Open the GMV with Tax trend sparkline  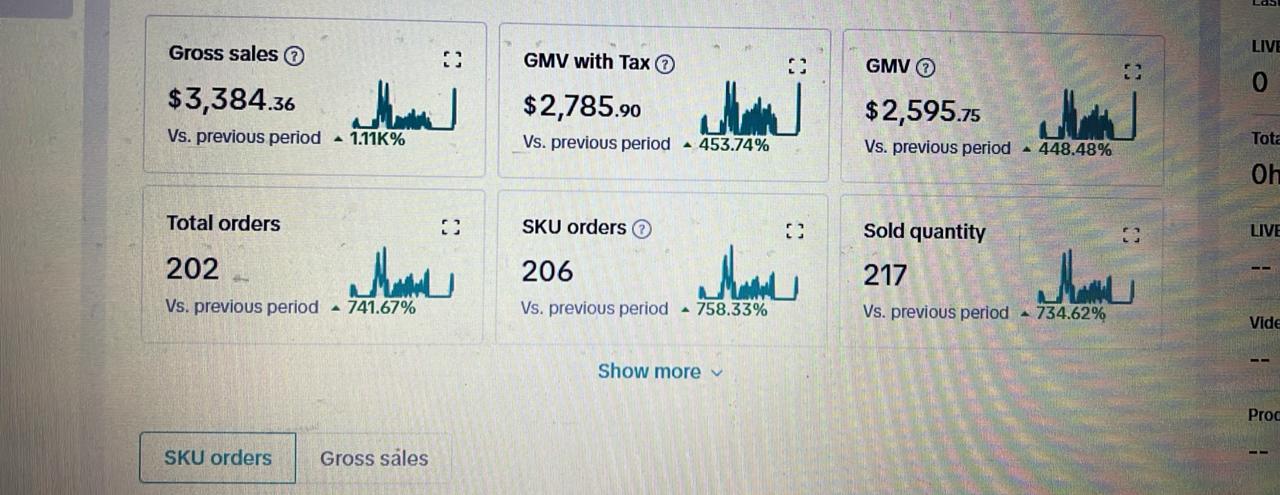pyautogui.click(x=750, y=112)
